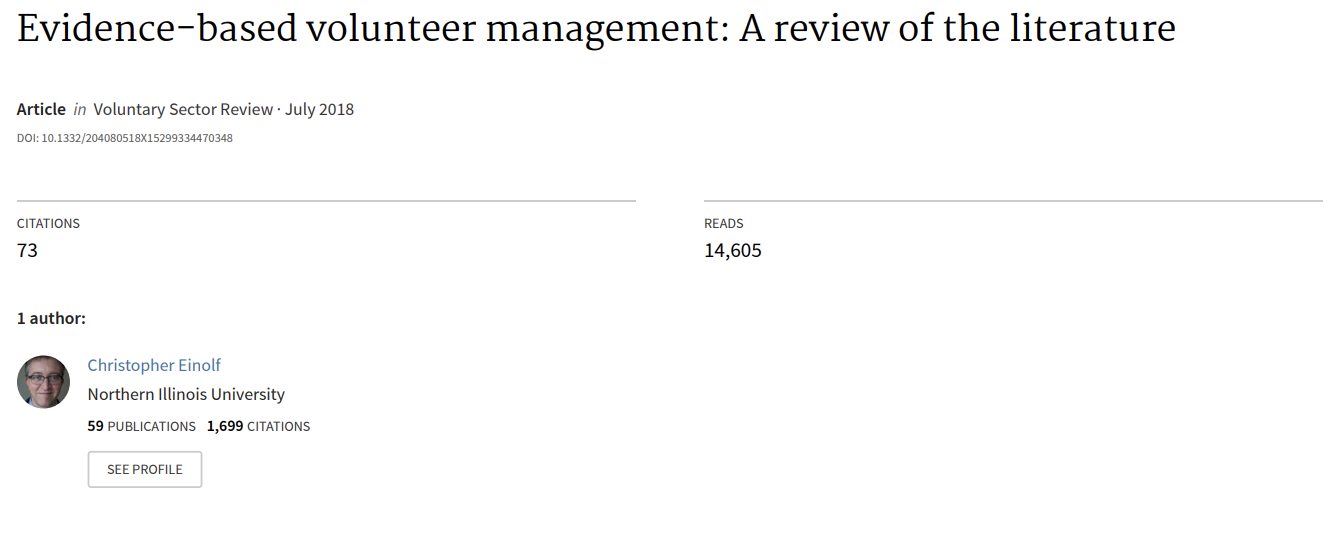Click the 59 Publications stat
The image size is (1342, 538).
tap(142, 426)
